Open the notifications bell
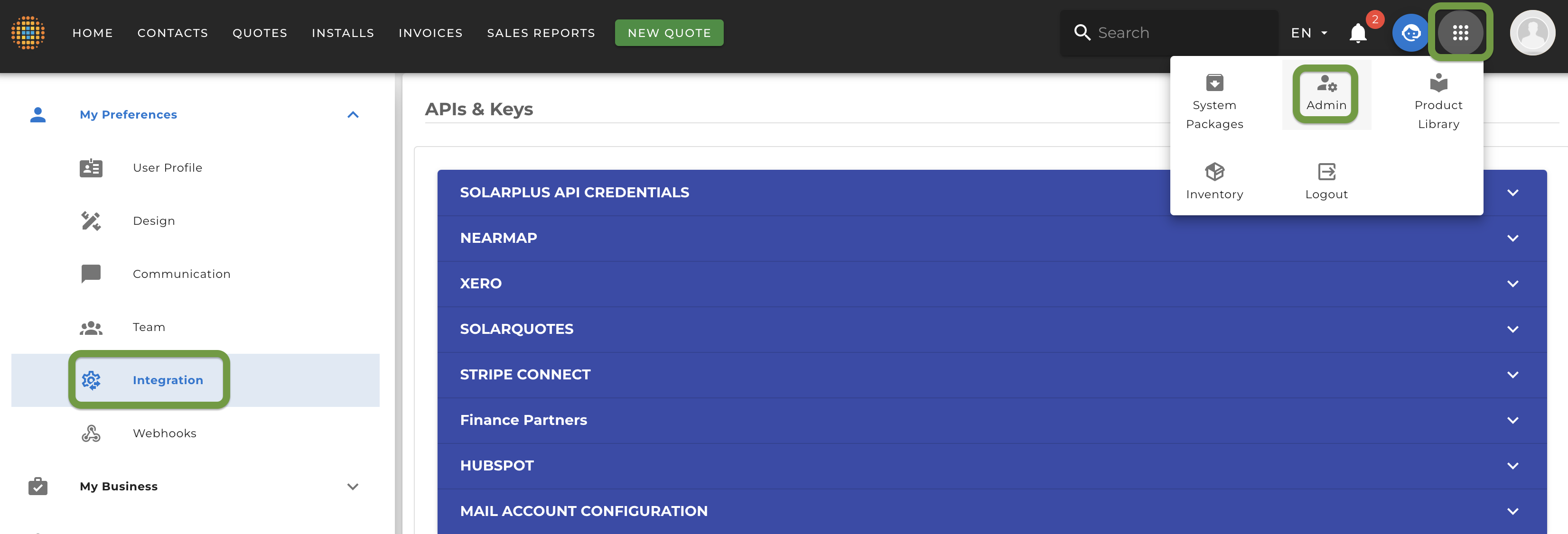This screenshot has height=534, width=1568. coord(1357,33)
